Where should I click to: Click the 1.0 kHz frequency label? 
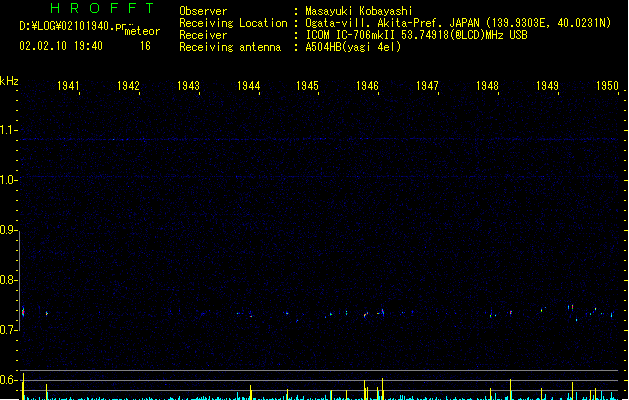pos(8,180)
